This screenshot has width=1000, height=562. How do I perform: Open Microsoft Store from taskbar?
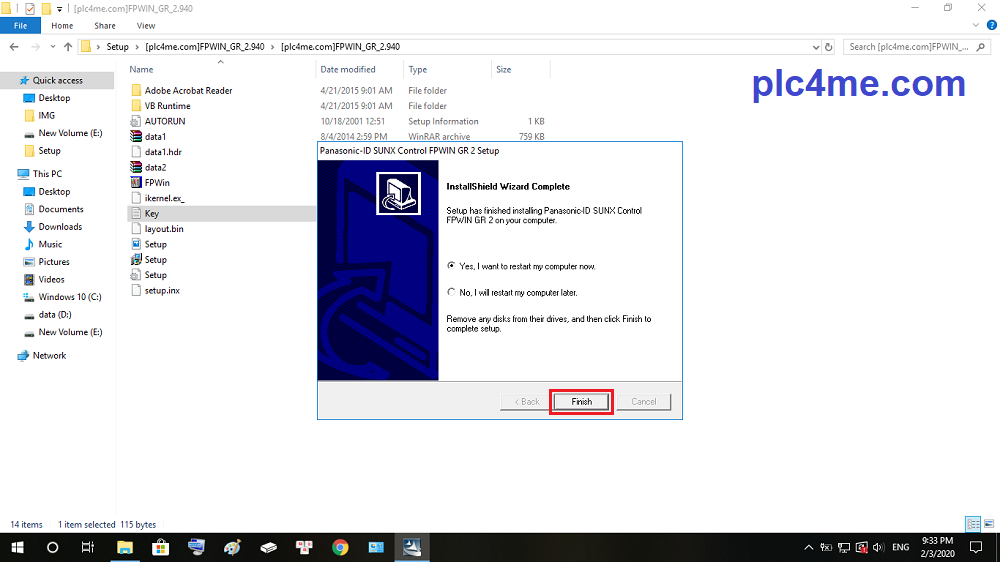coord(160,547)
